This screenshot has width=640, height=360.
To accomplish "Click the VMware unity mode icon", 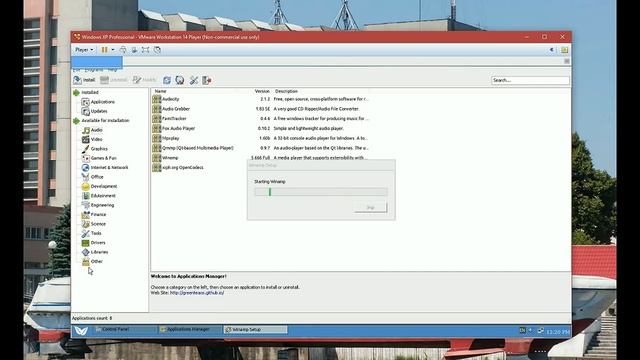I will pyautogui.click(x=157, y=50).
